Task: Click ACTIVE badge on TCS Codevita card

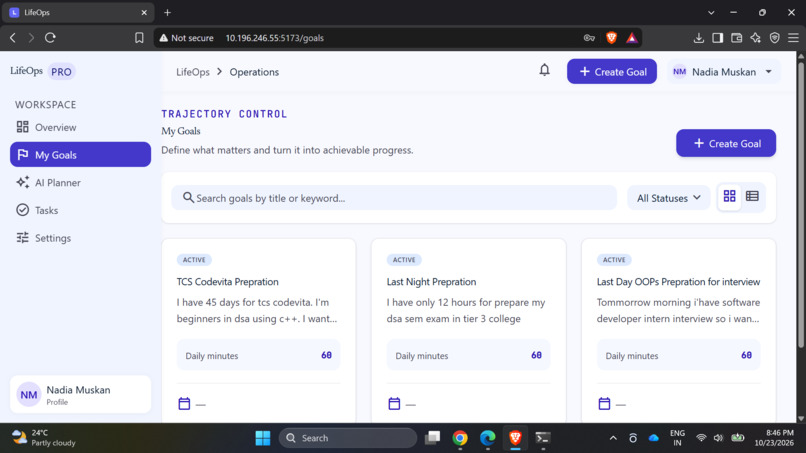Action: (194, 260)
